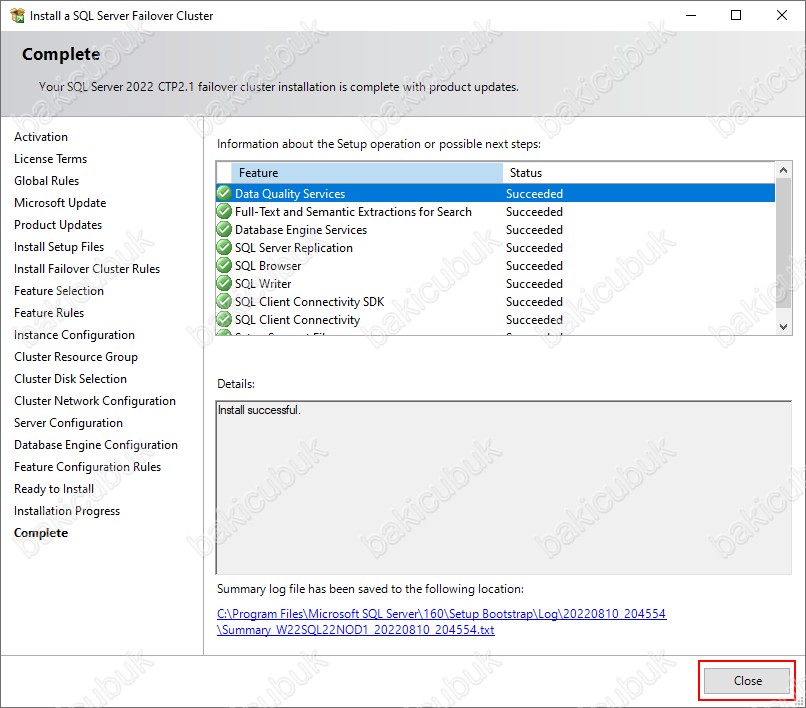This screenshot has width=806, height=708.
Task: Click the installer box icon in the title bar
Action: 17,15
